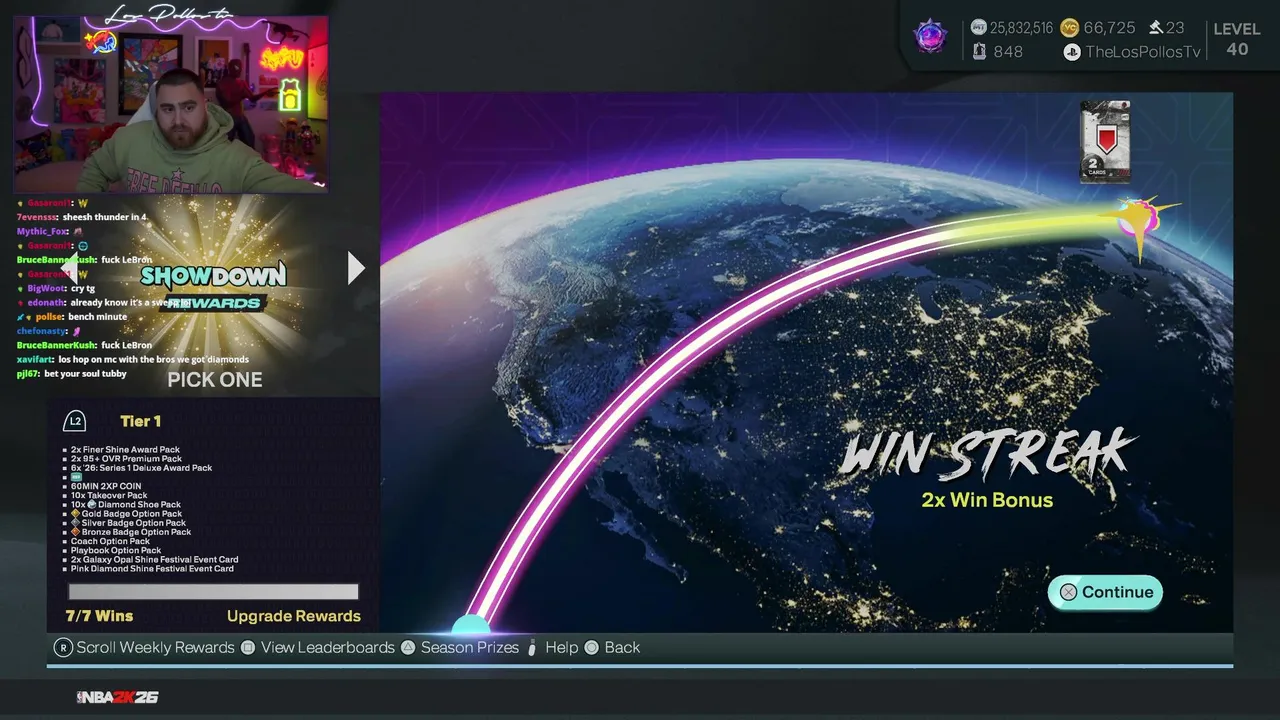Click the 2x Win Bonus text

(x=987, y=500)
